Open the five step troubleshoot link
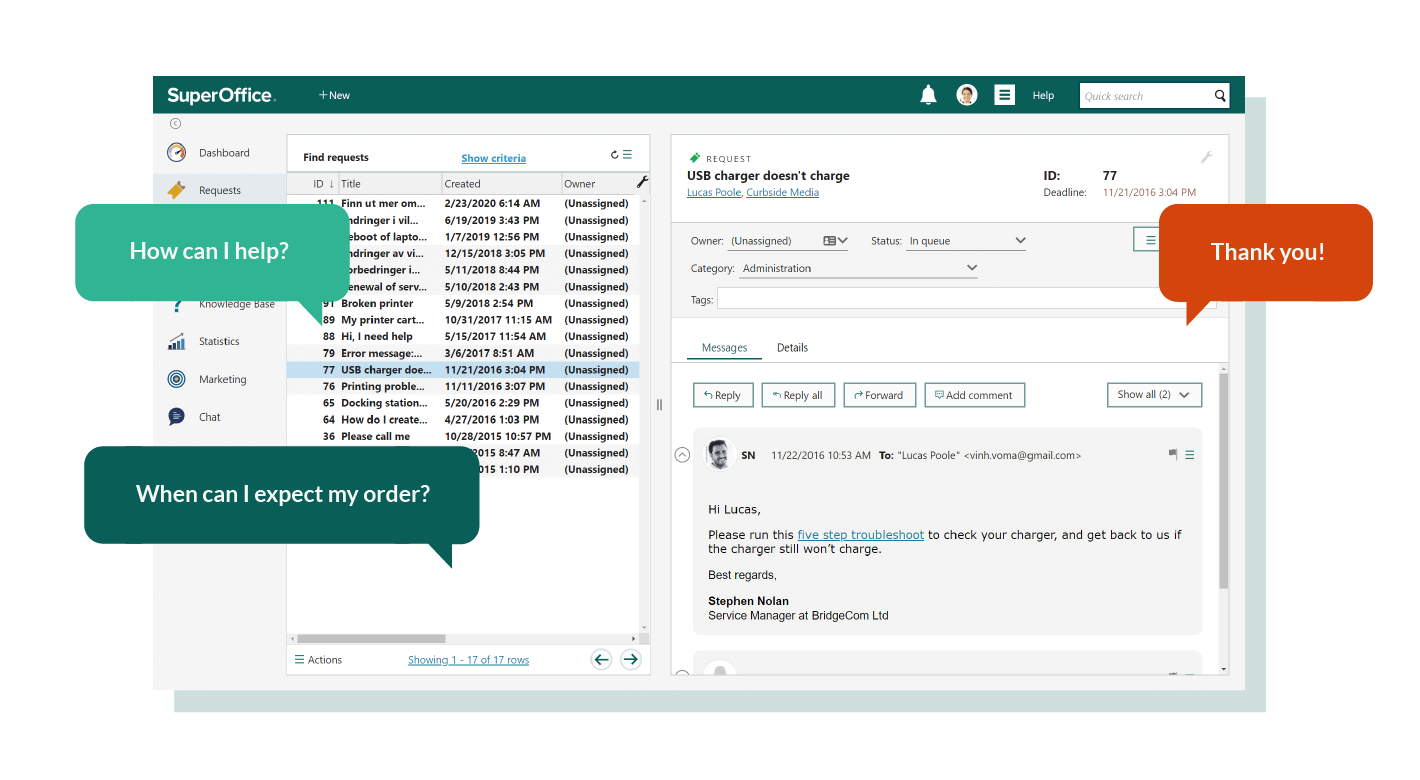This screenshot has width=1420, height=780. (x=860, y=535)
